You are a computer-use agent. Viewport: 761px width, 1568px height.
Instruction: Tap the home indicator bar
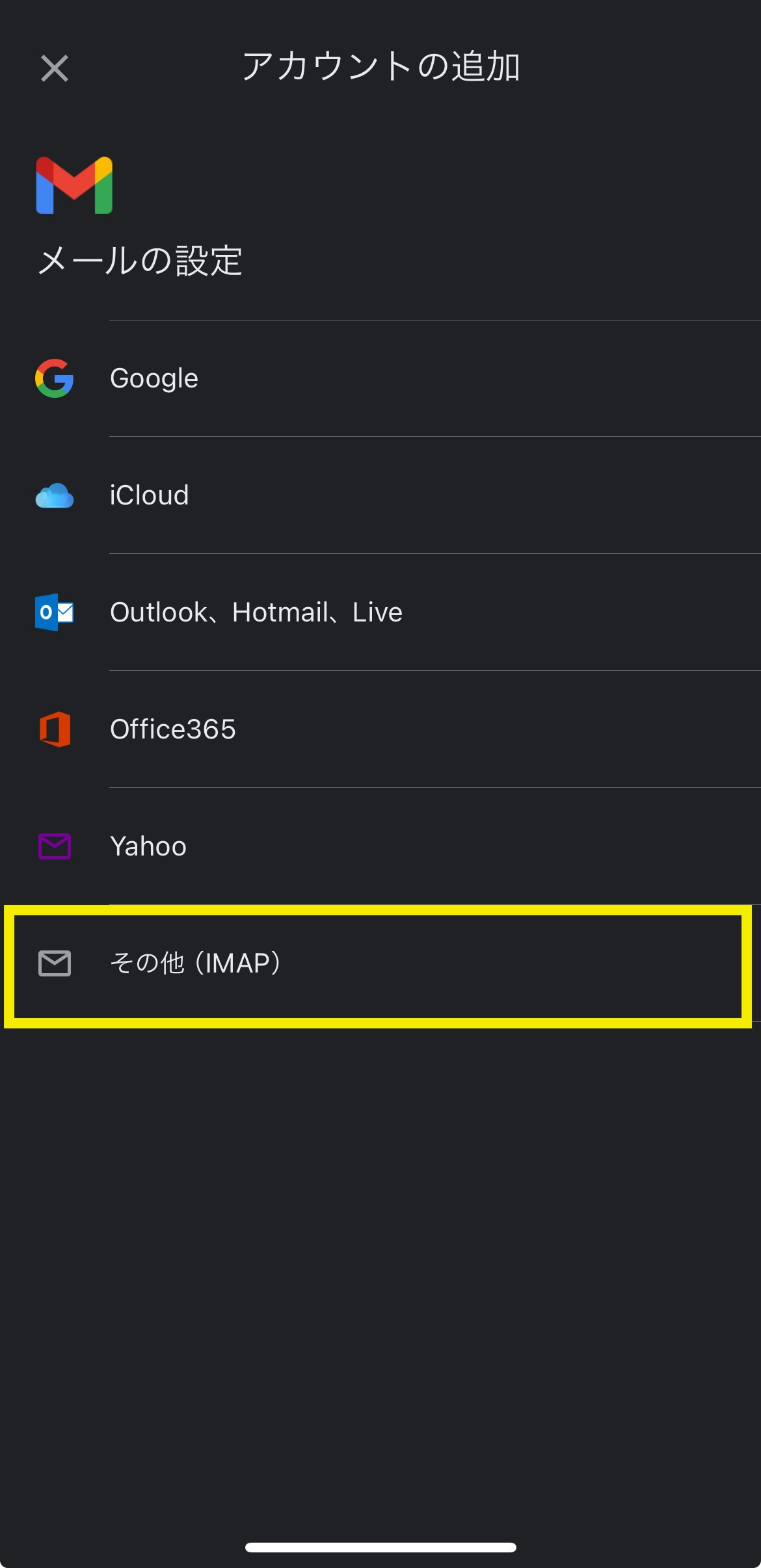coord(380,1547)
